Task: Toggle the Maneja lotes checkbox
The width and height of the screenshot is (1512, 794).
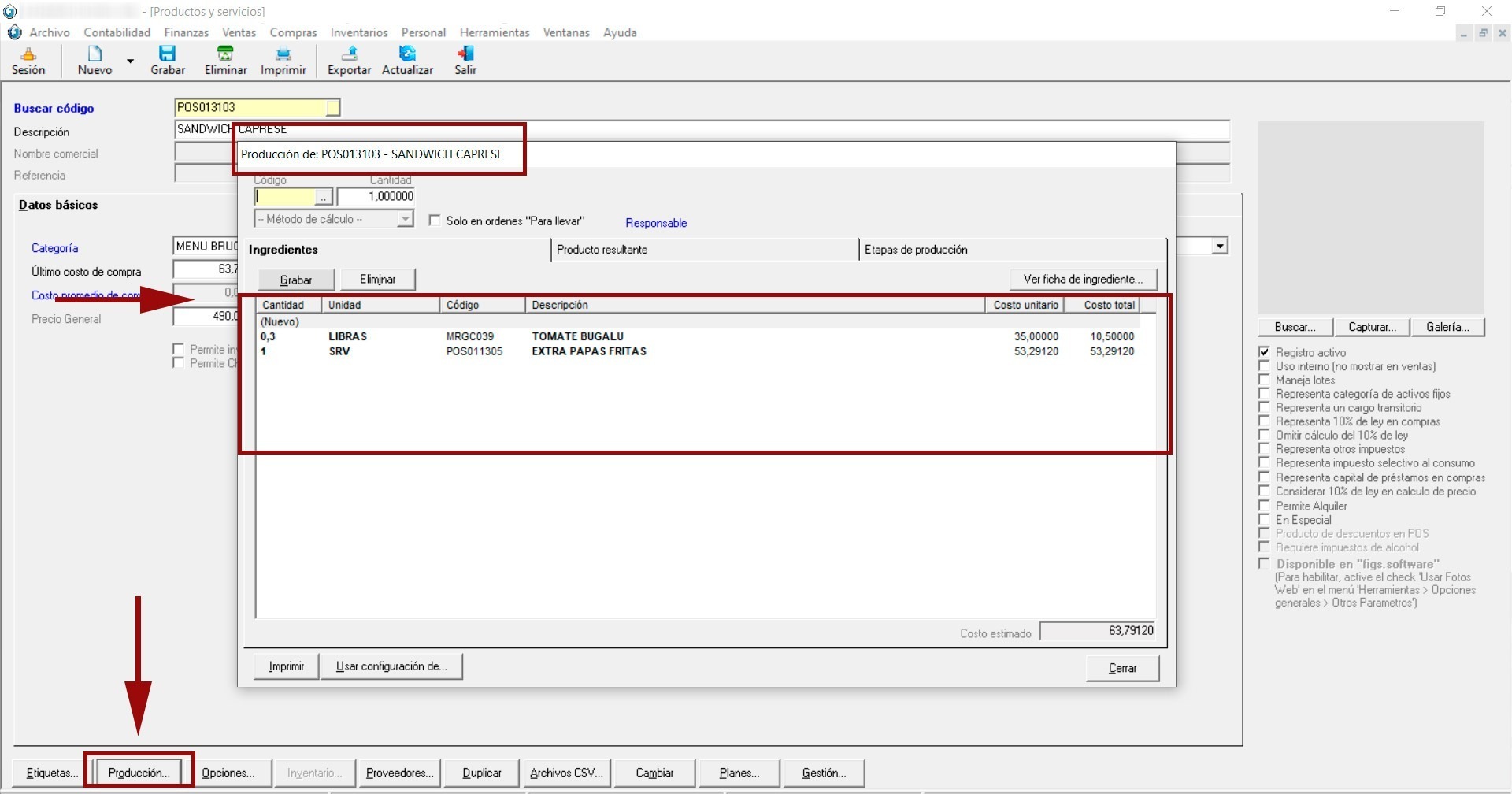Action: [1264, 380]
